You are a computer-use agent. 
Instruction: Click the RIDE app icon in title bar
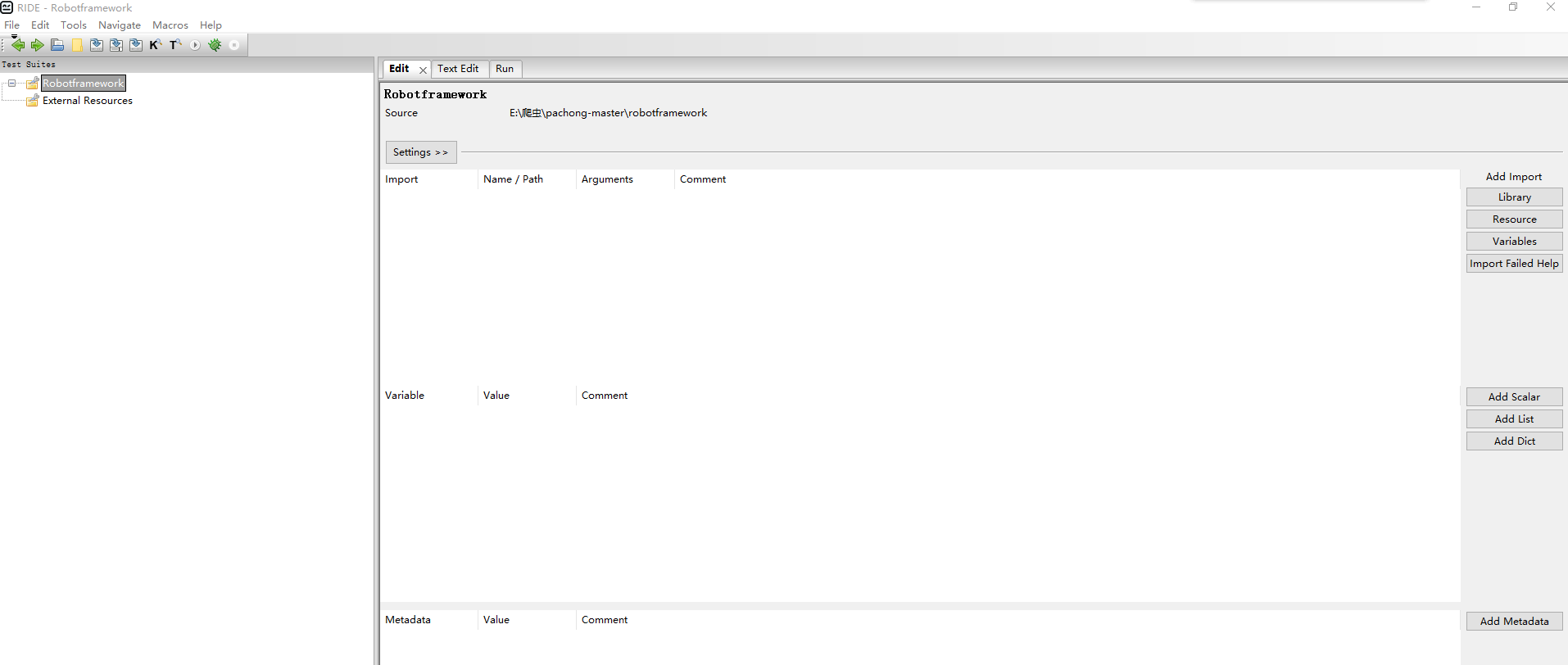[7, 7]
